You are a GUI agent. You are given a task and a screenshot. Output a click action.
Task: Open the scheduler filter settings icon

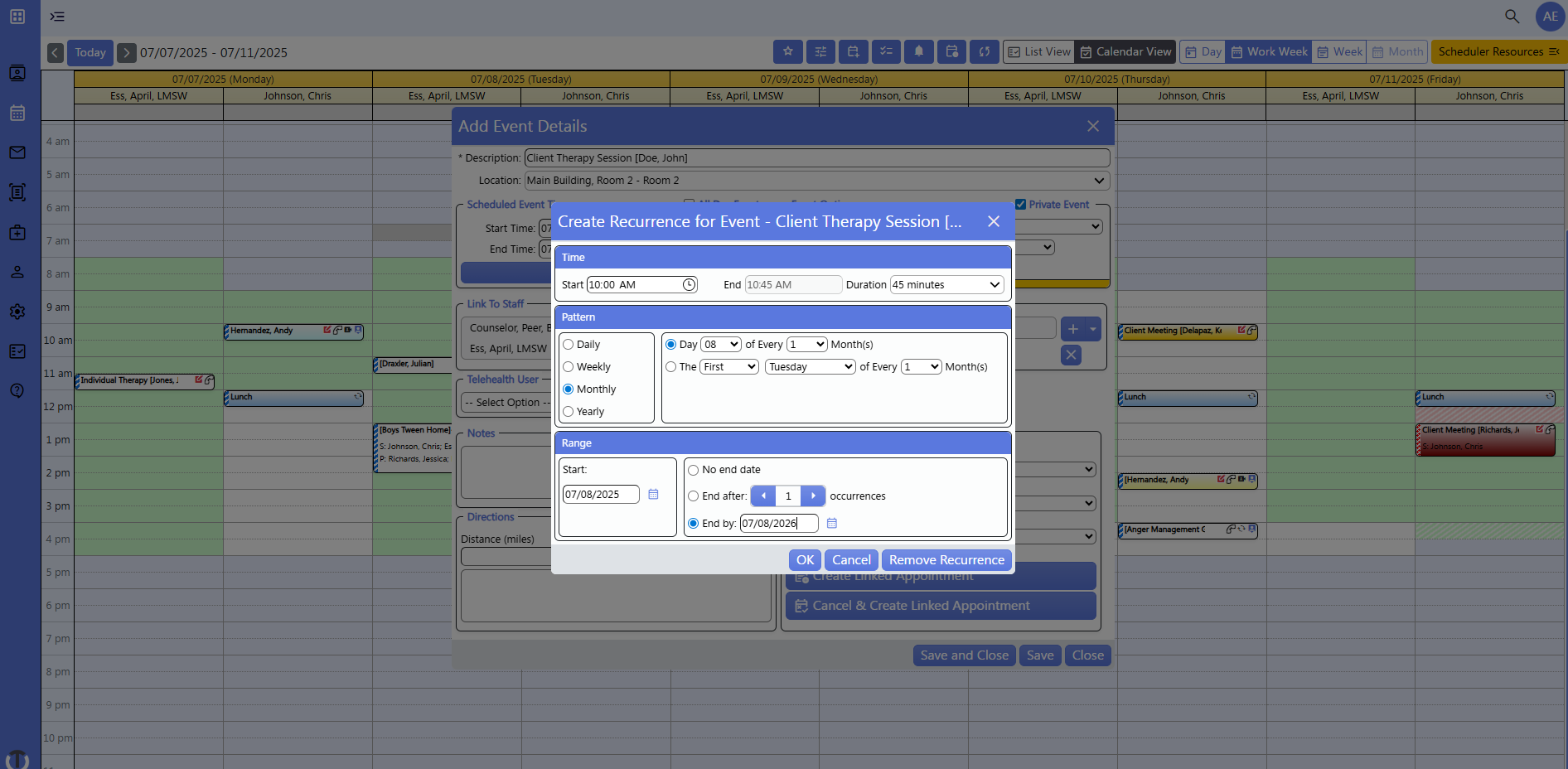point(820,51)
